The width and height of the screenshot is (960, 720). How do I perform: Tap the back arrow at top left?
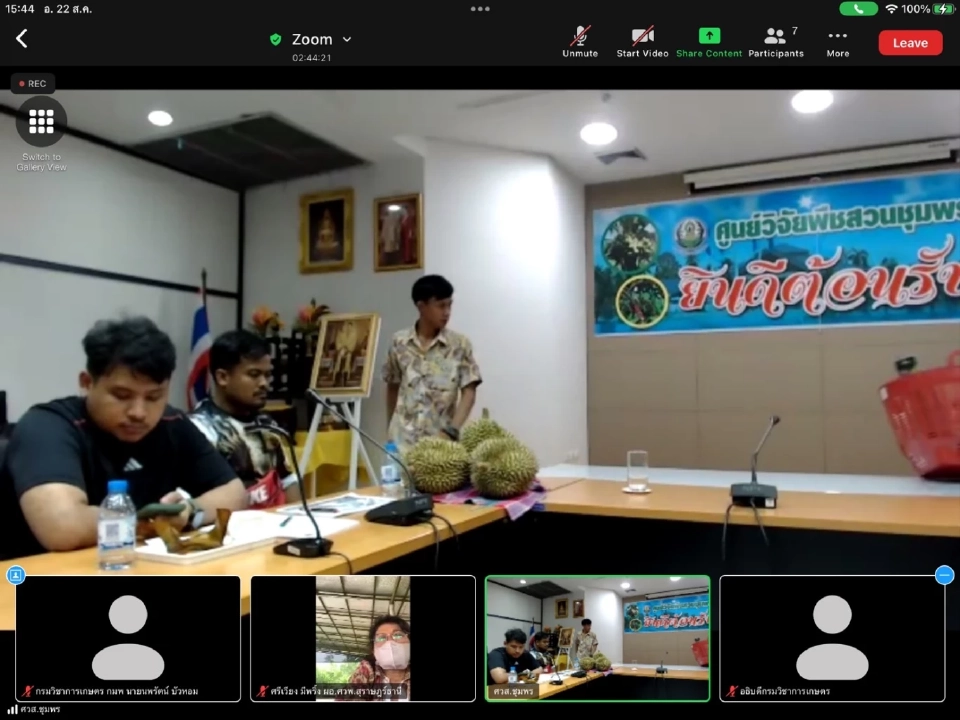(22, 38)
